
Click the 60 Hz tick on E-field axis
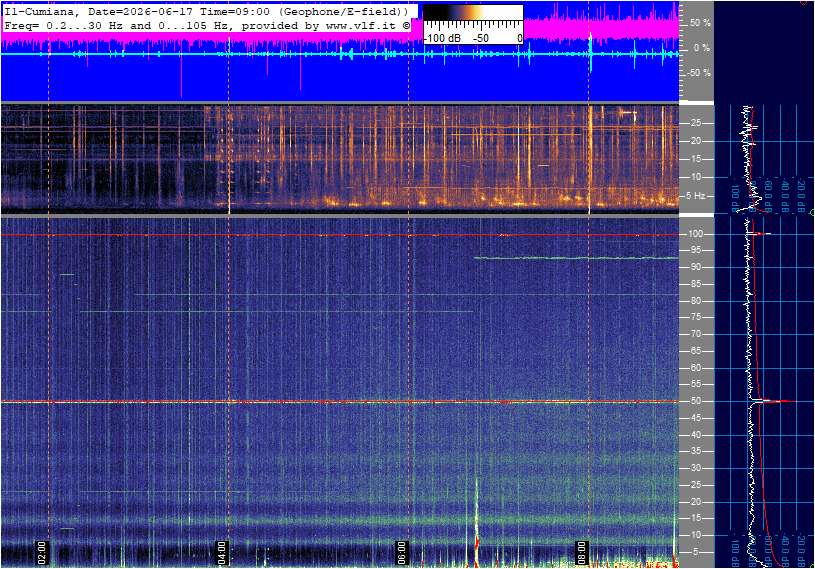(695, 368)
